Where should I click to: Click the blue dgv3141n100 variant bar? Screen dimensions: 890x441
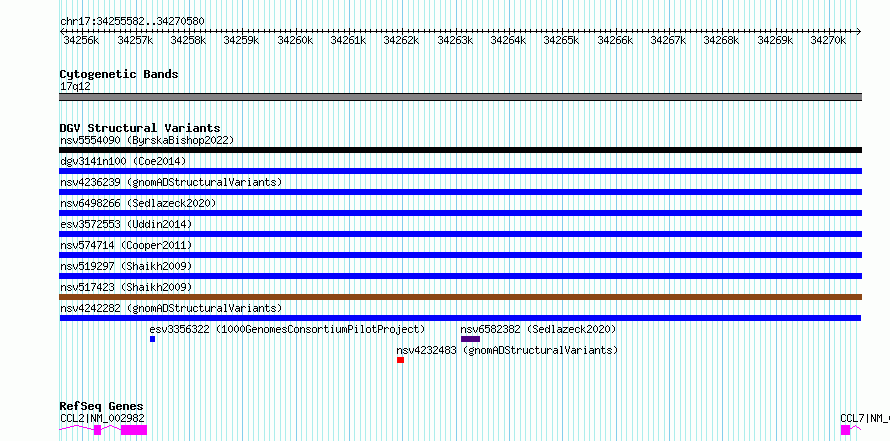(x=460, y=171)
